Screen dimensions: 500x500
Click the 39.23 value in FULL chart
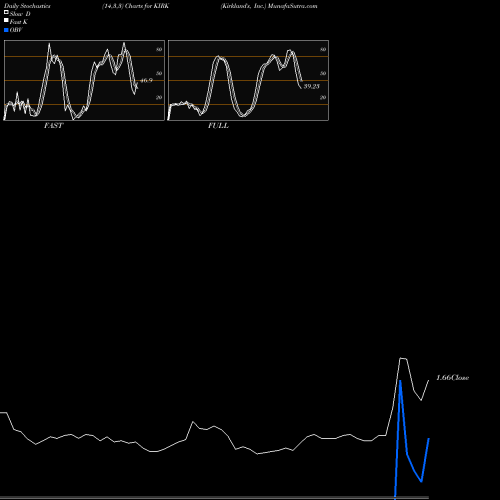(312, 86)
